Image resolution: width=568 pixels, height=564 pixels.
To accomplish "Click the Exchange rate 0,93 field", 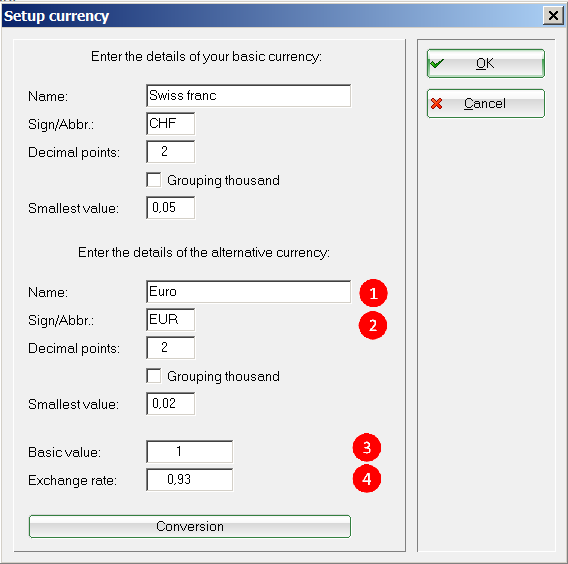I will (190, 480).
